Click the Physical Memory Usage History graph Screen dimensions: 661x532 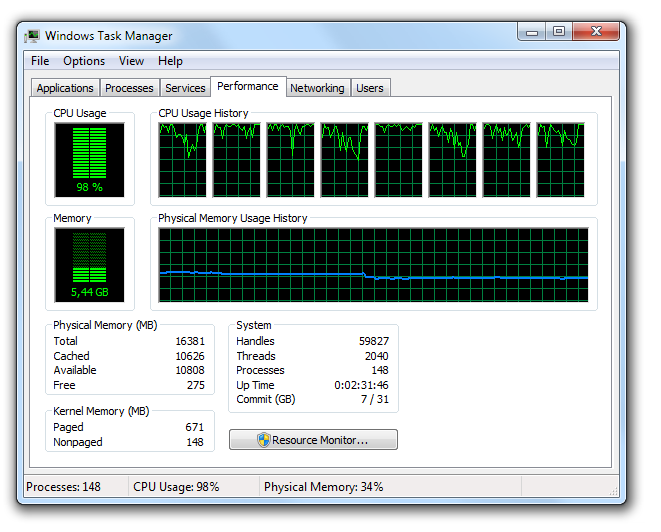tap(373, 265)
